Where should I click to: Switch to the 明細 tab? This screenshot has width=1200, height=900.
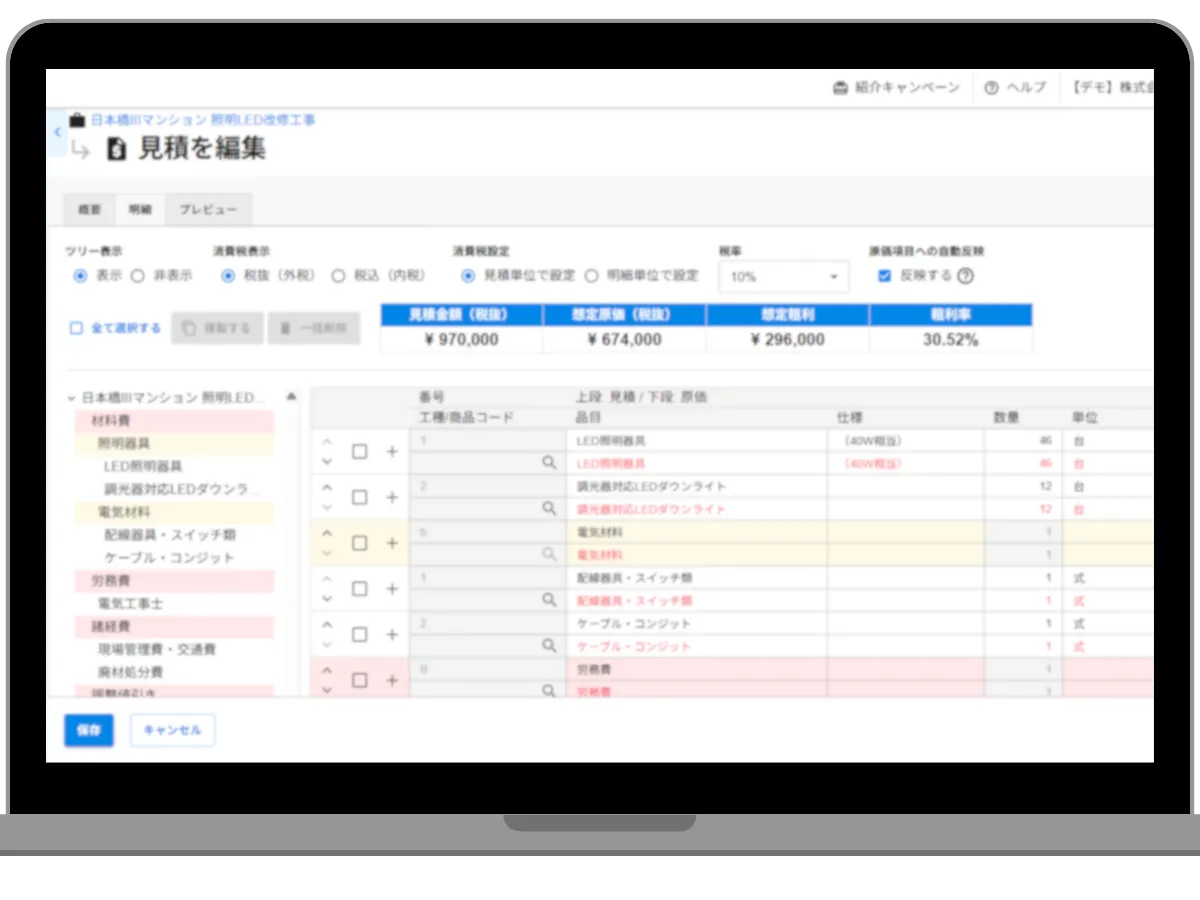pos(140,210)
